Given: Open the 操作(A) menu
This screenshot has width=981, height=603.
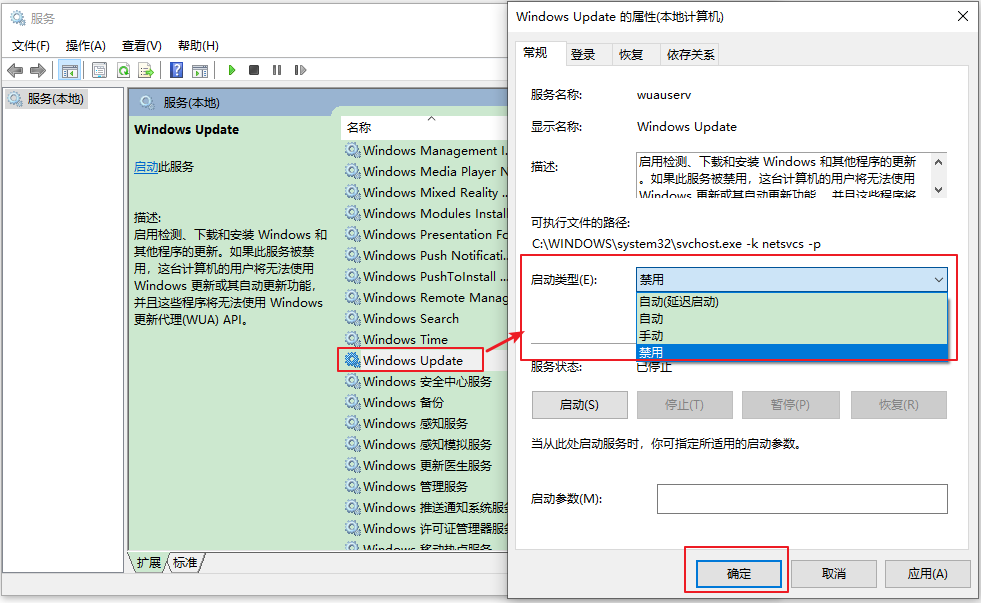Looking at the screenshot, I should point(86,46).
